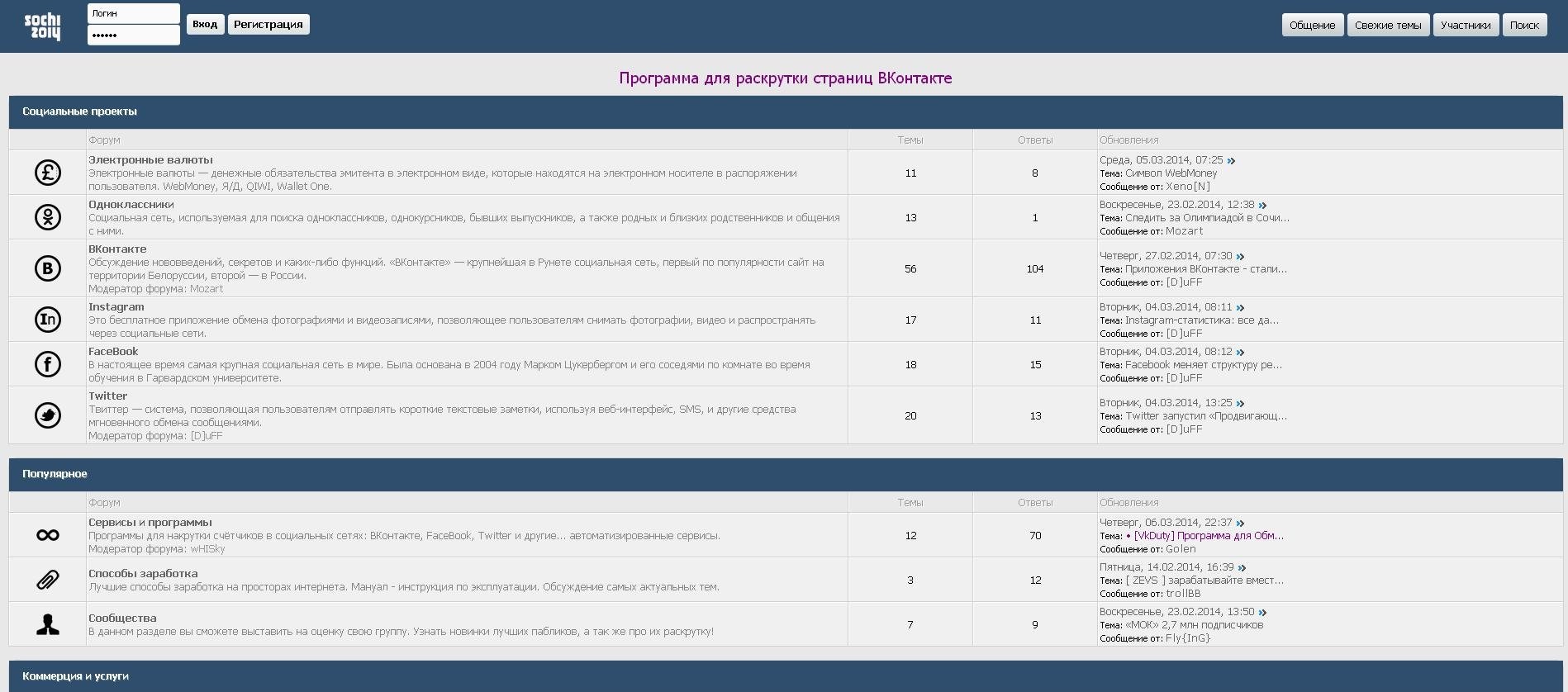The width and height of the screenshot is (1568, 692).
Task: Open the FaceBook forum title link
Action: [x=113, y=352]
